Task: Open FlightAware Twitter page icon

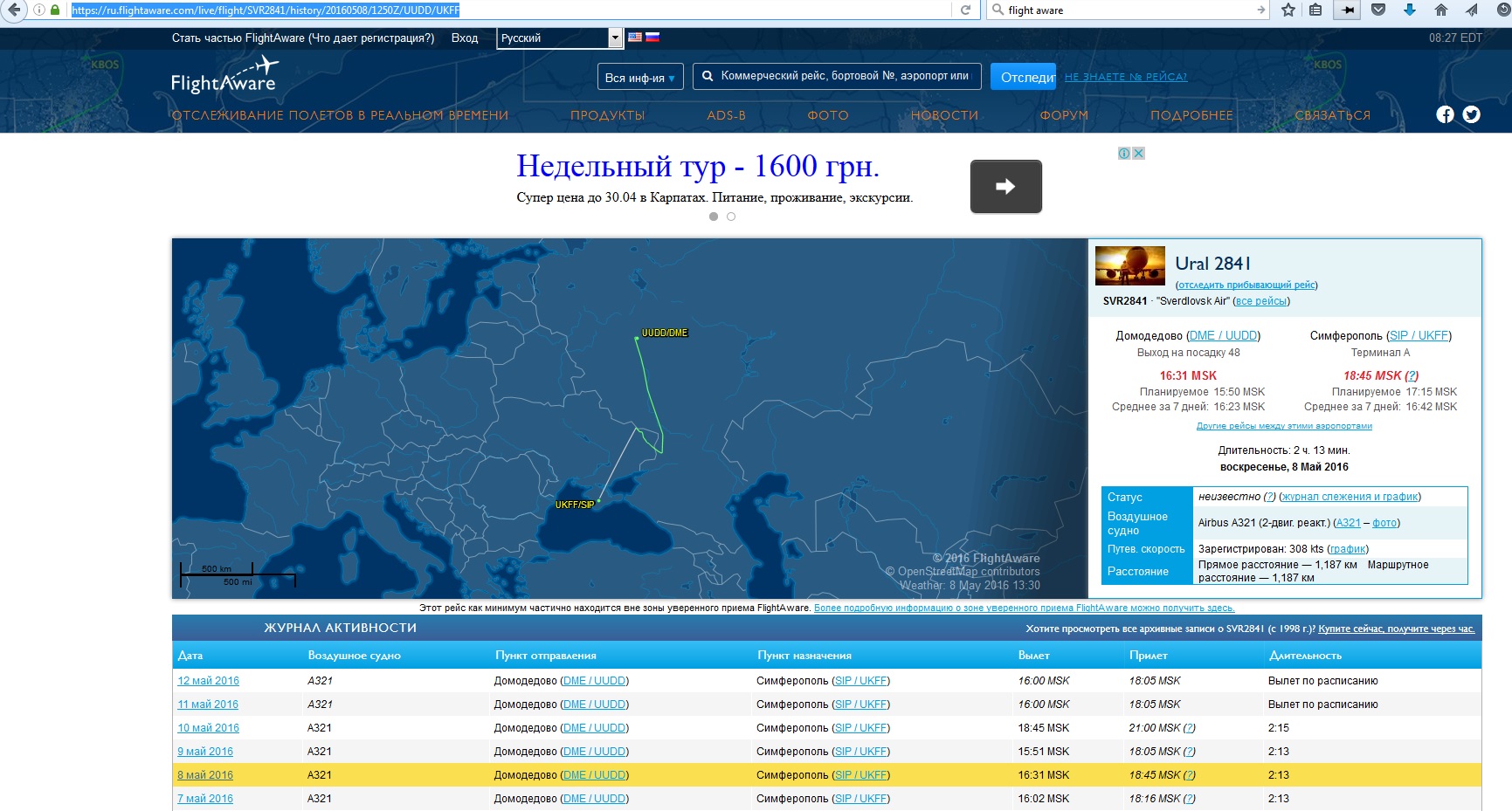Action: coord(1472,114)
